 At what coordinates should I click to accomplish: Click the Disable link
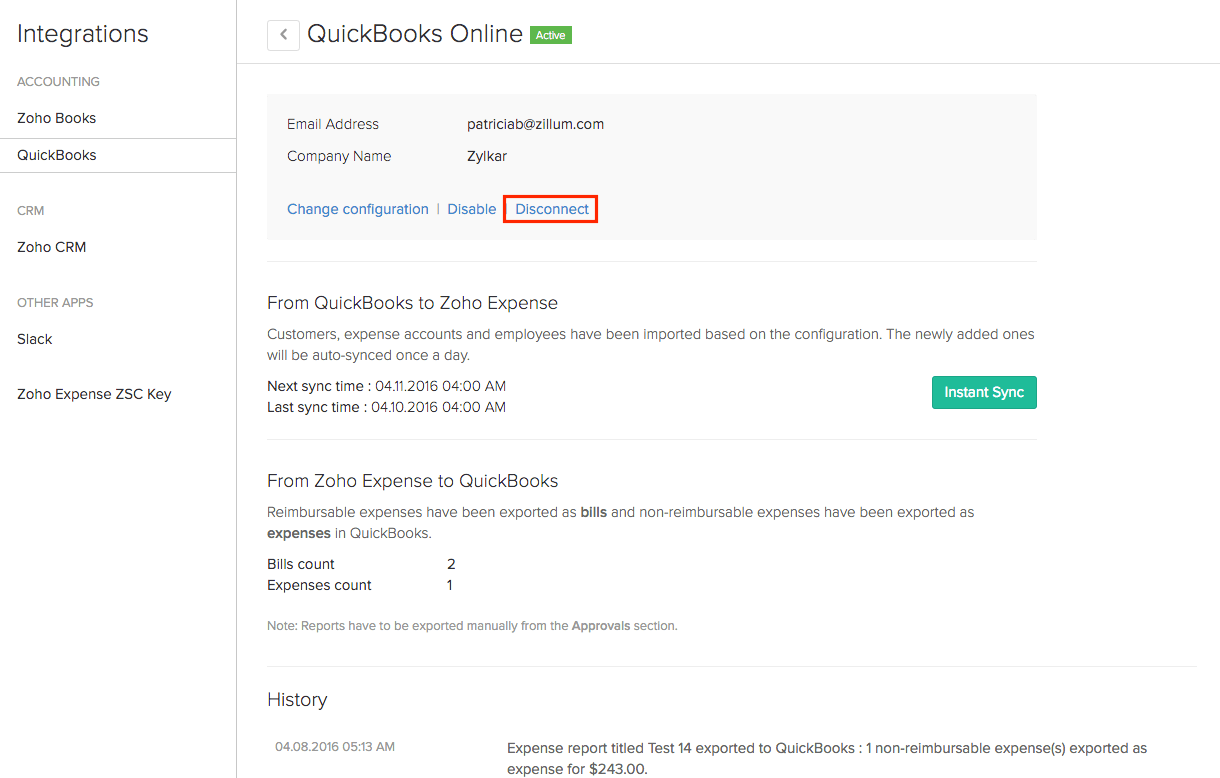pos(472,209)
